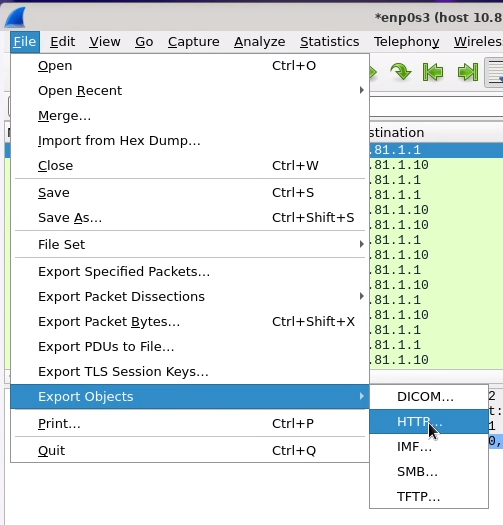
Task: Open the Wireless menu
Action: click(x=478, y=42)
